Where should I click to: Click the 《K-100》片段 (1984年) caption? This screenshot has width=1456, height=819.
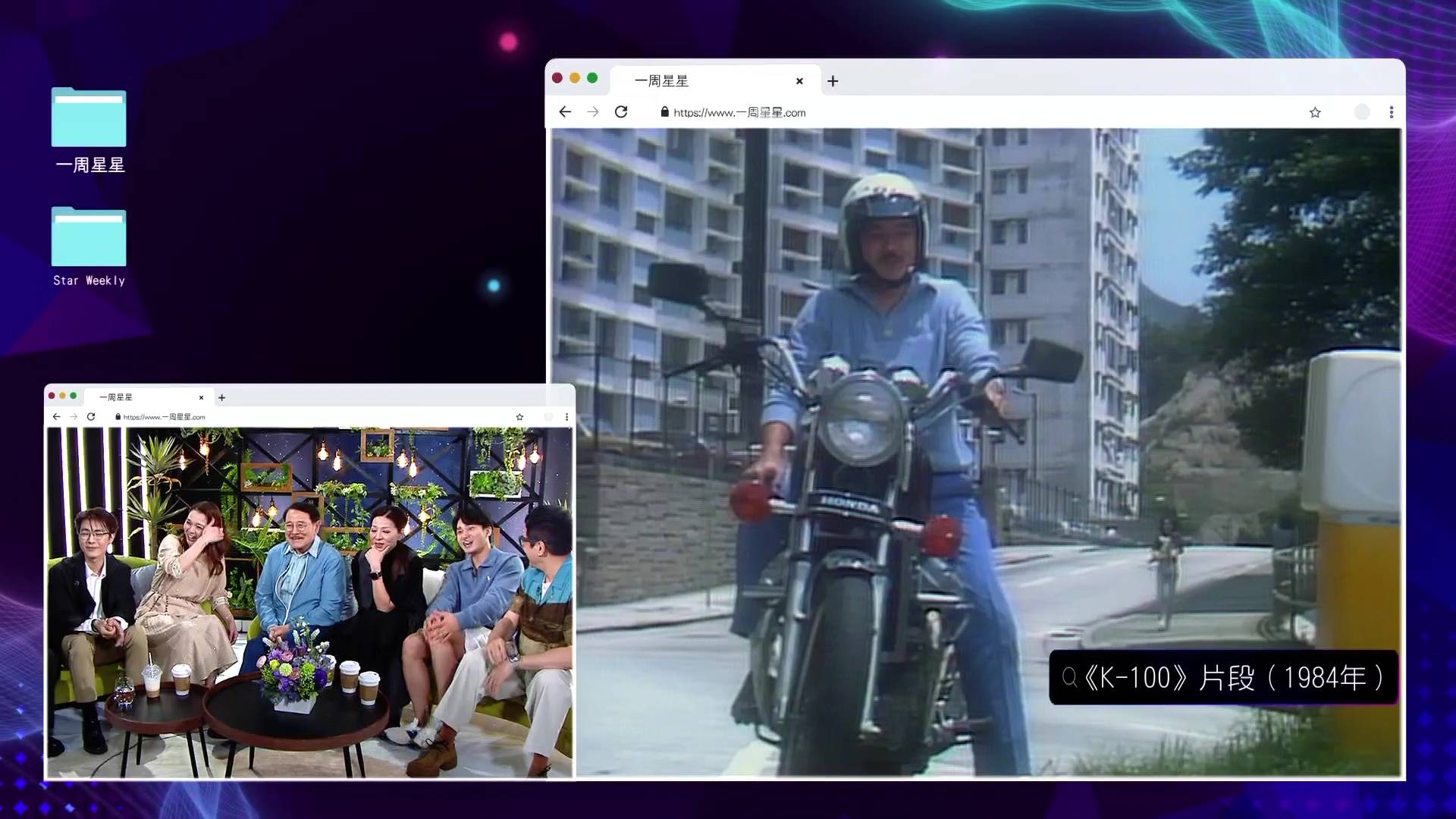(1223, 677)
